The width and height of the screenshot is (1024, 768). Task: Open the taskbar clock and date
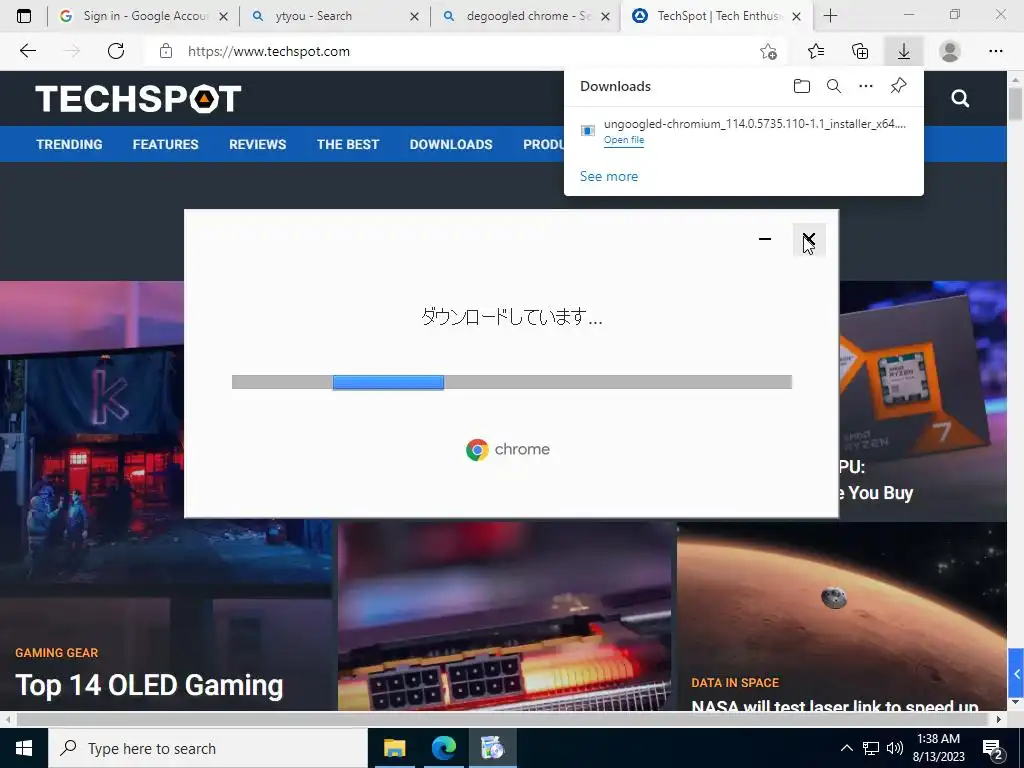pyautogui.click(x=938, y=748)
